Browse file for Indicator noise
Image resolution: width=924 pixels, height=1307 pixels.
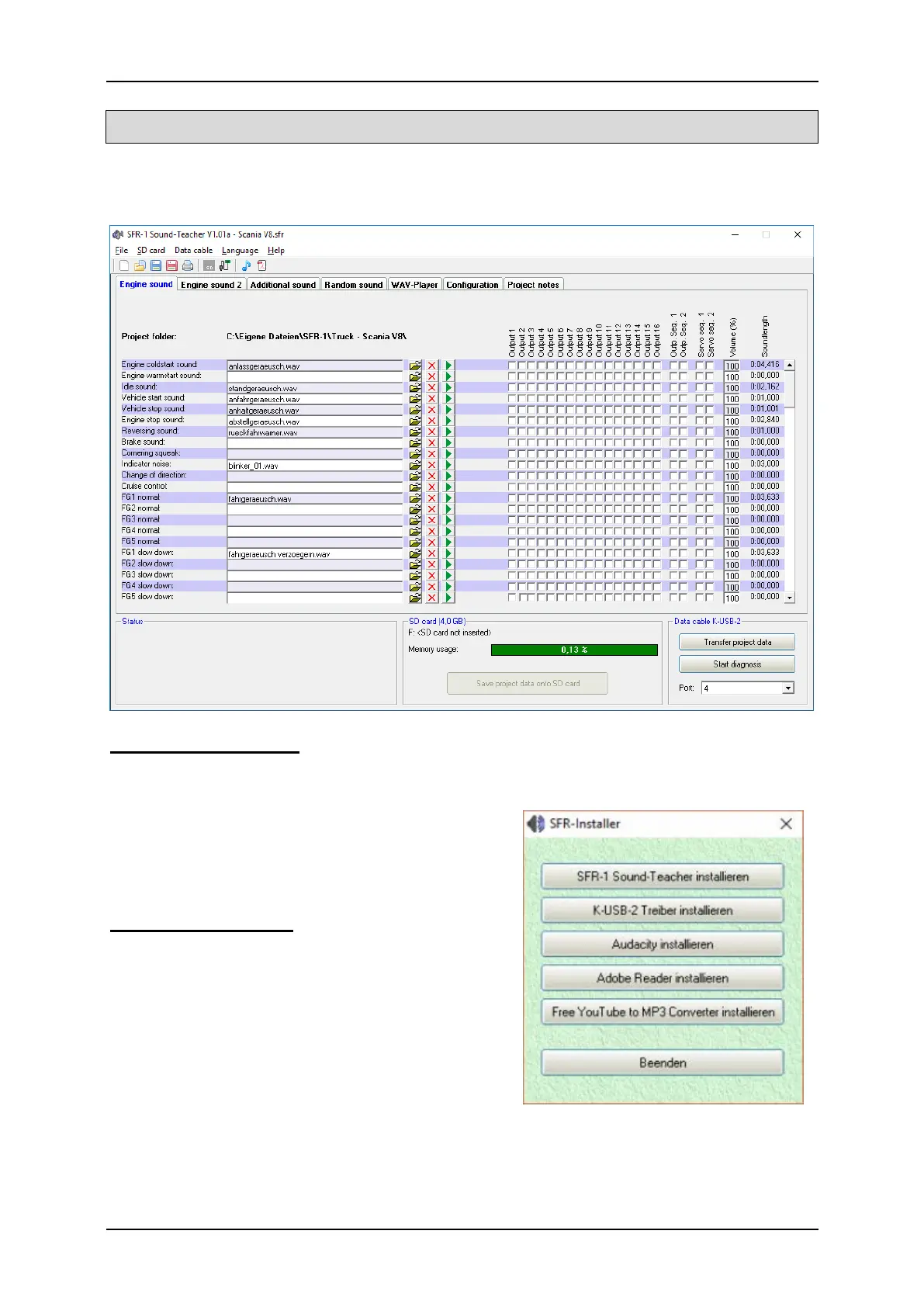pyautogui.click(x=415, y=465)
